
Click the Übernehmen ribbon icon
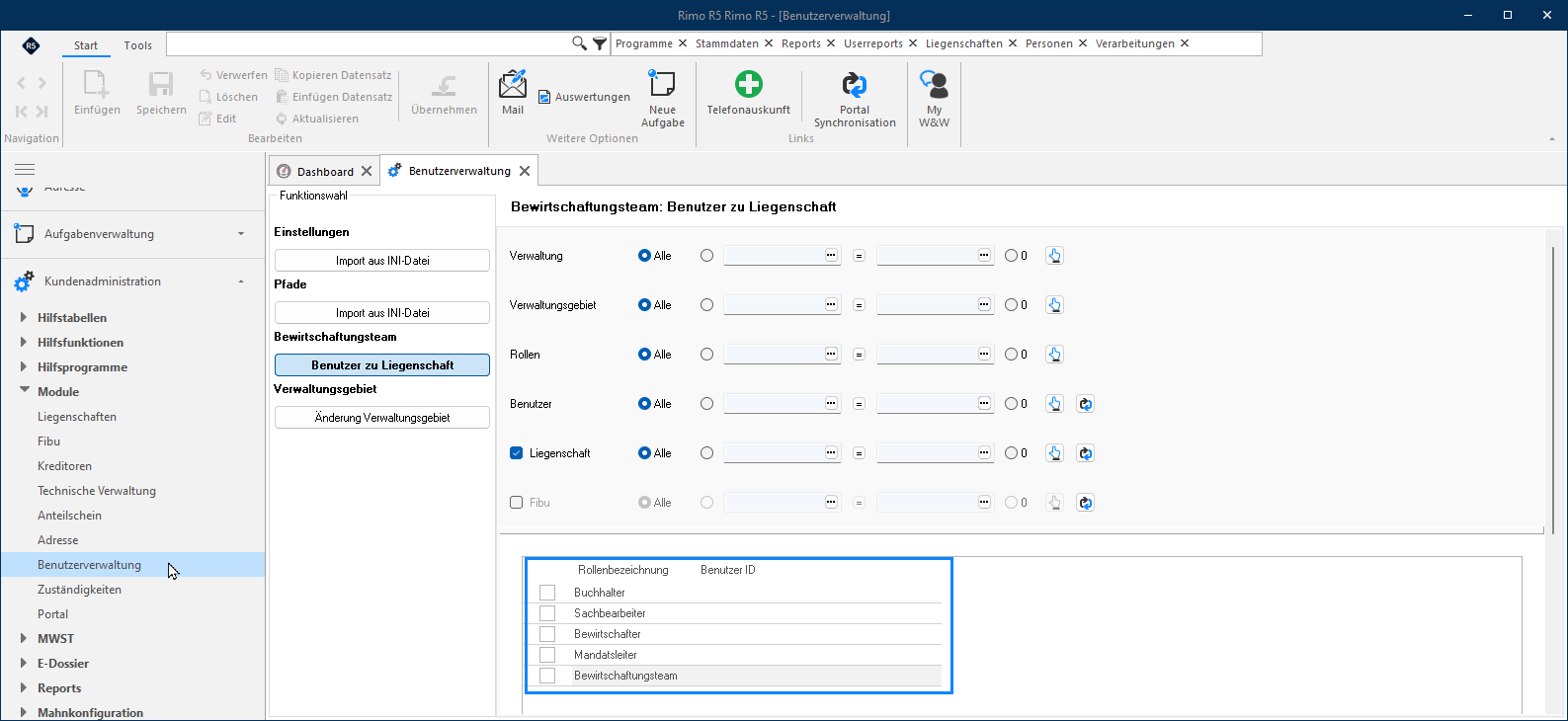(444, 86)
